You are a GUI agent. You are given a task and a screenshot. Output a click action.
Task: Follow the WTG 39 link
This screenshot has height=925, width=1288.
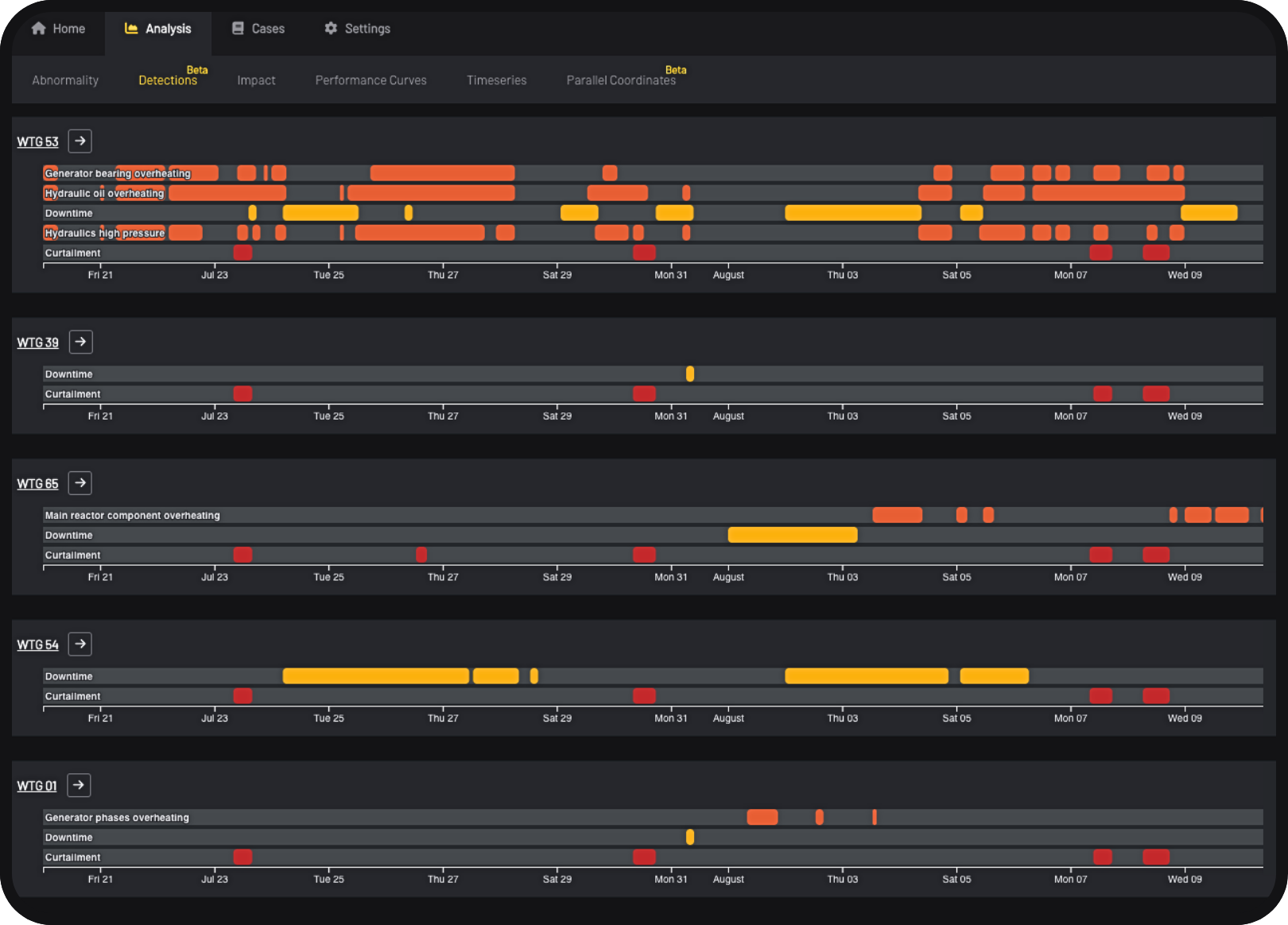pos(37,343)
